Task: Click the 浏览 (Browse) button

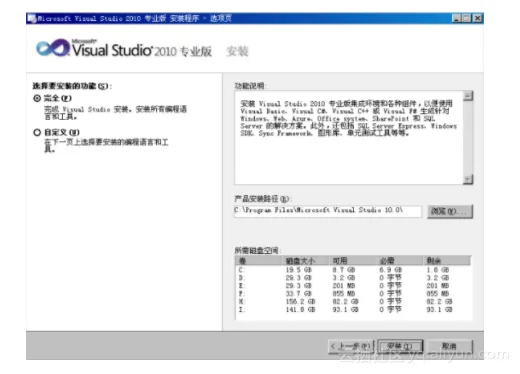Action: point(450,212)
